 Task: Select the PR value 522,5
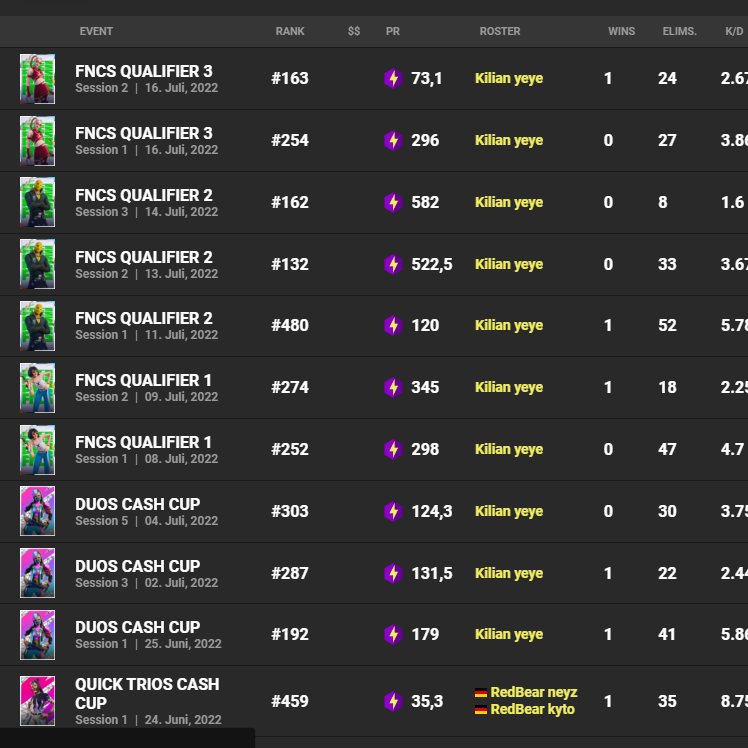[432, 264]
